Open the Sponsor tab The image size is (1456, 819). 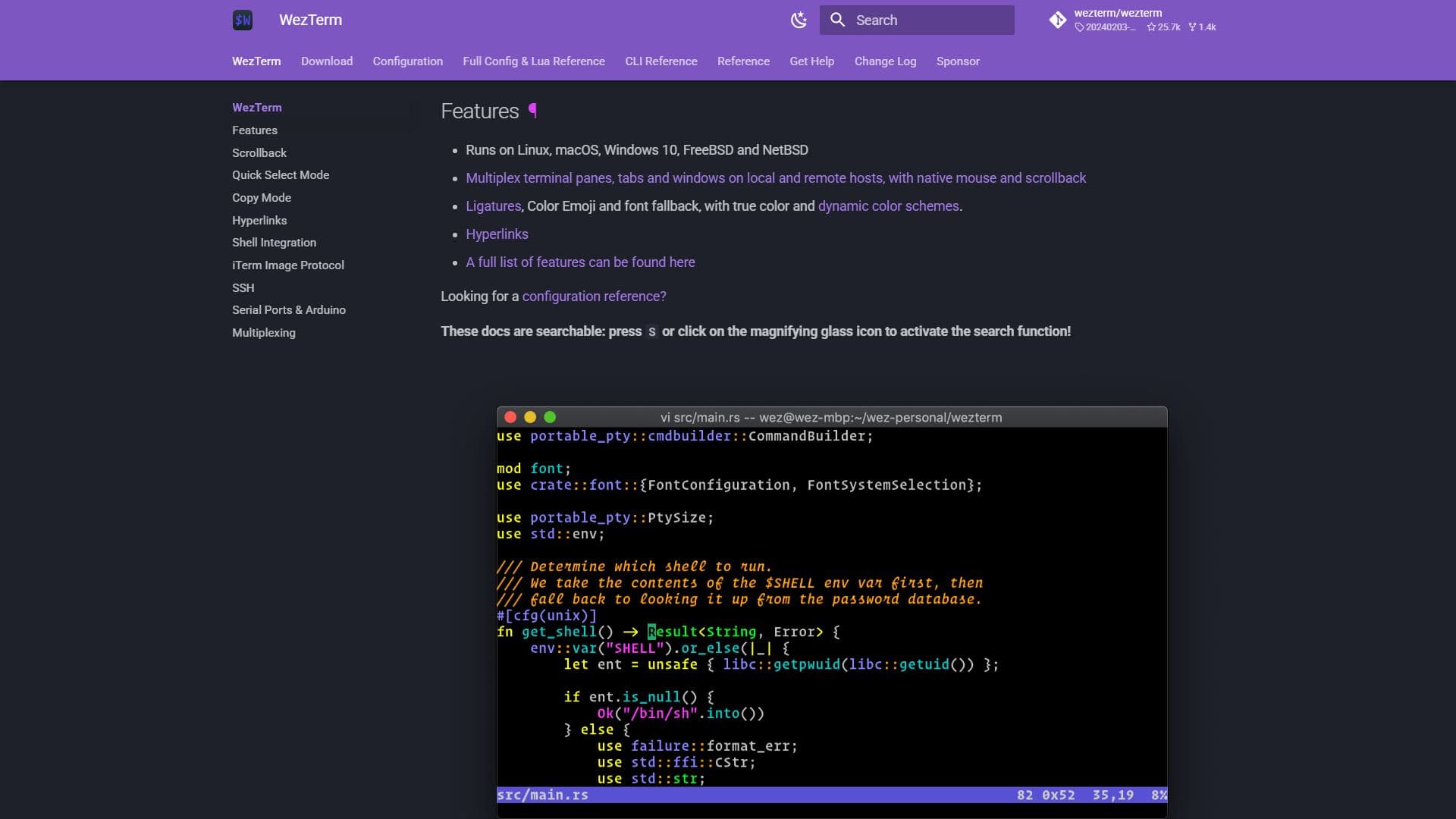coord(958,61)
